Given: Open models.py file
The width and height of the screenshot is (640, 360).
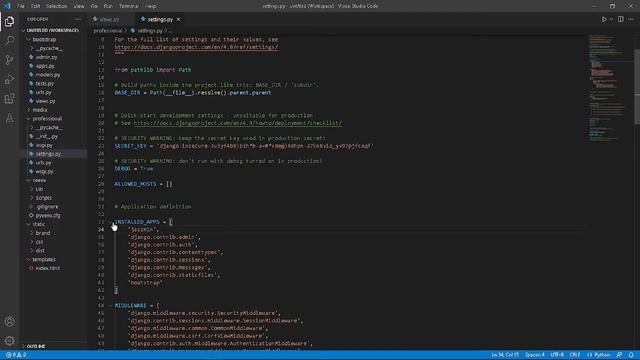Looking at the screenshot, I should tap(47, 75).
